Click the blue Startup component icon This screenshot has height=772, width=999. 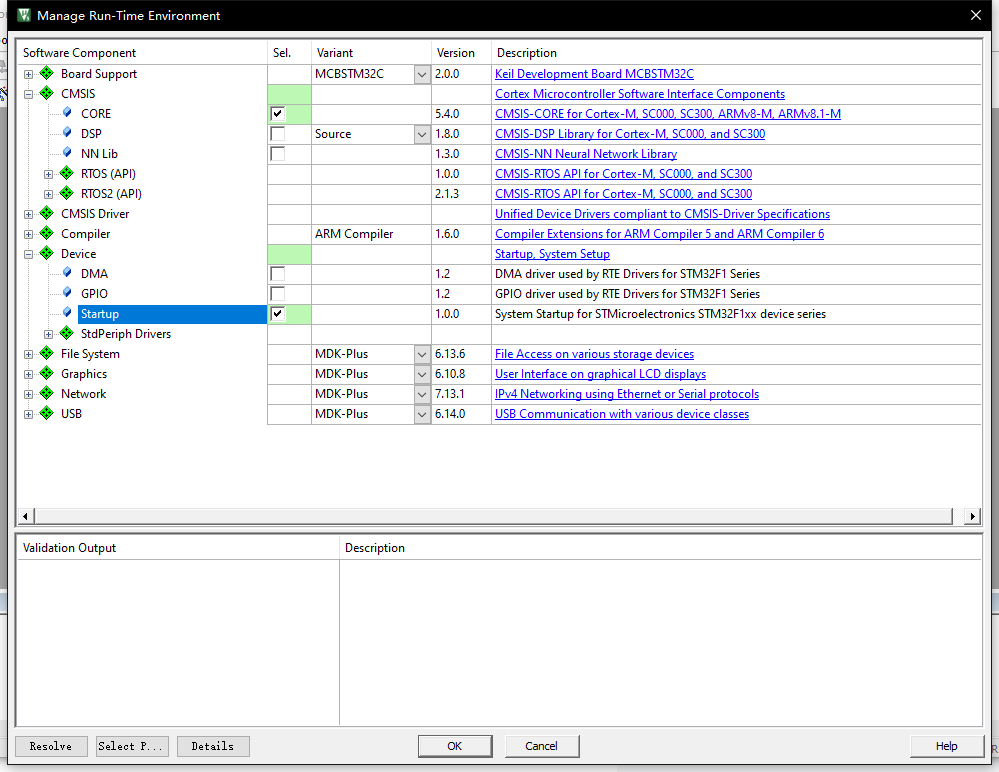(x=67, y=313)
